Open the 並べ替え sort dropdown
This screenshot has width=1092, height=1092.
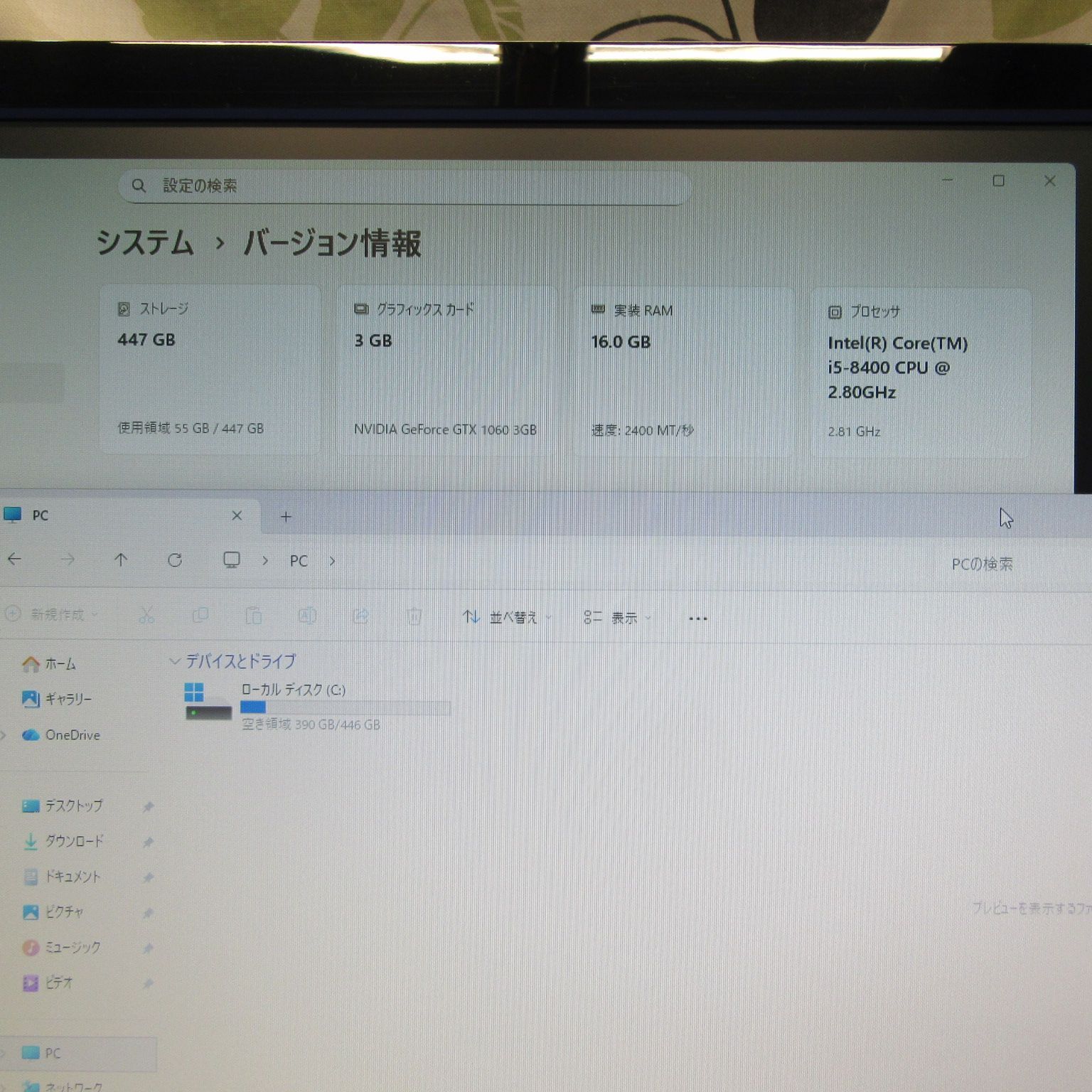(x=506, y=617)
